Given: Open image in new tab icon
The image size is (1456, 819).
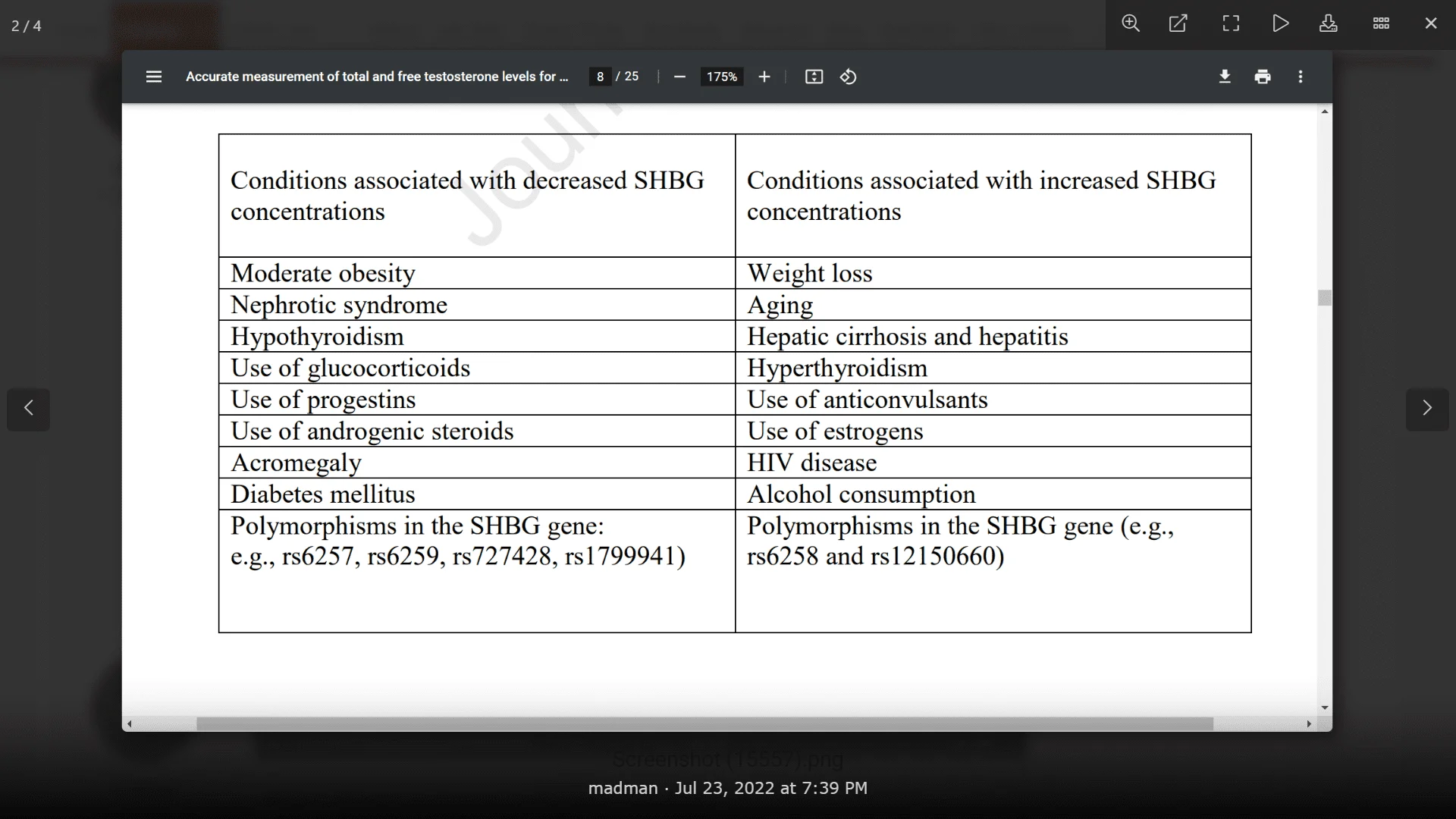Looking at the screenshot, I should tap(1178, 24).
